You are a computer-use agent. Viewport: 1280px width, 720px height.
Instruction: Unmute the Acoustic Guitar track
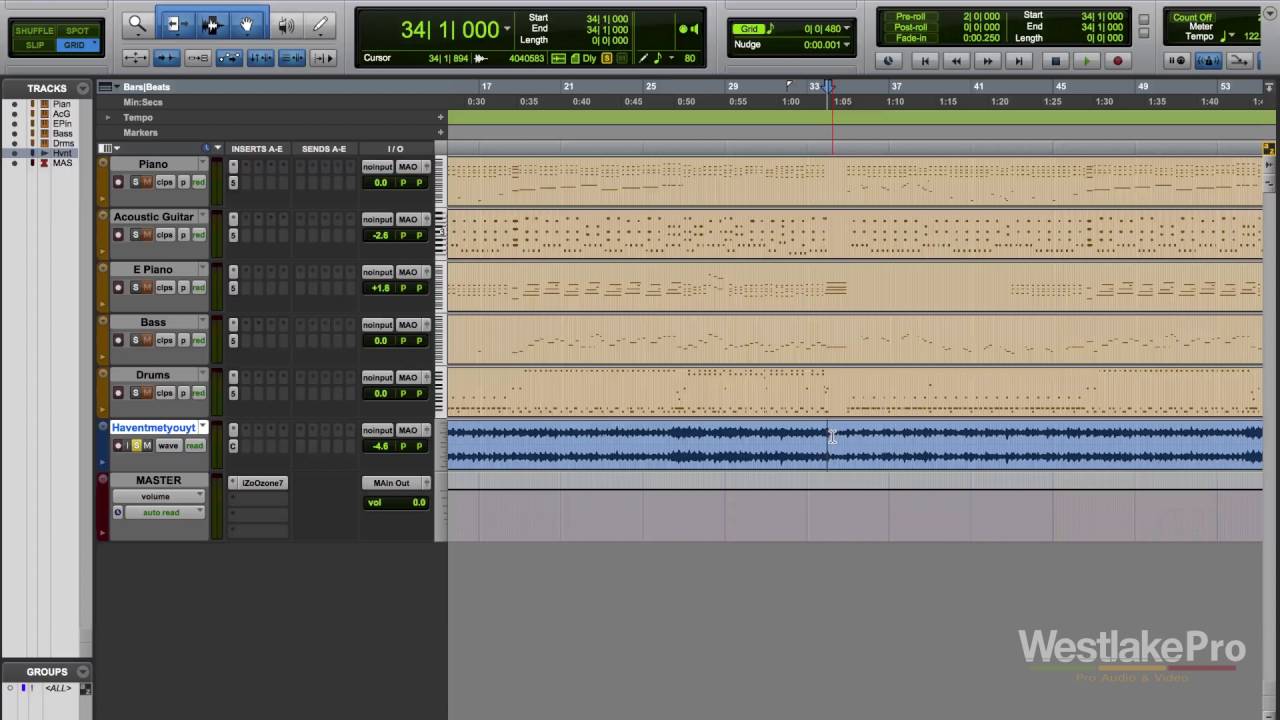(147, 235)
